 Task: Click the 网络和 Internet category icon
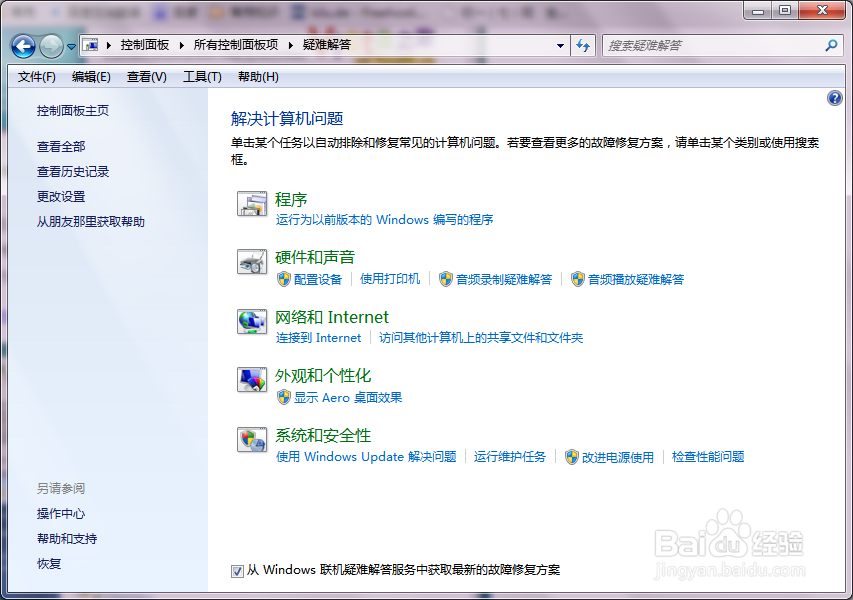click(x=252, y=321)
